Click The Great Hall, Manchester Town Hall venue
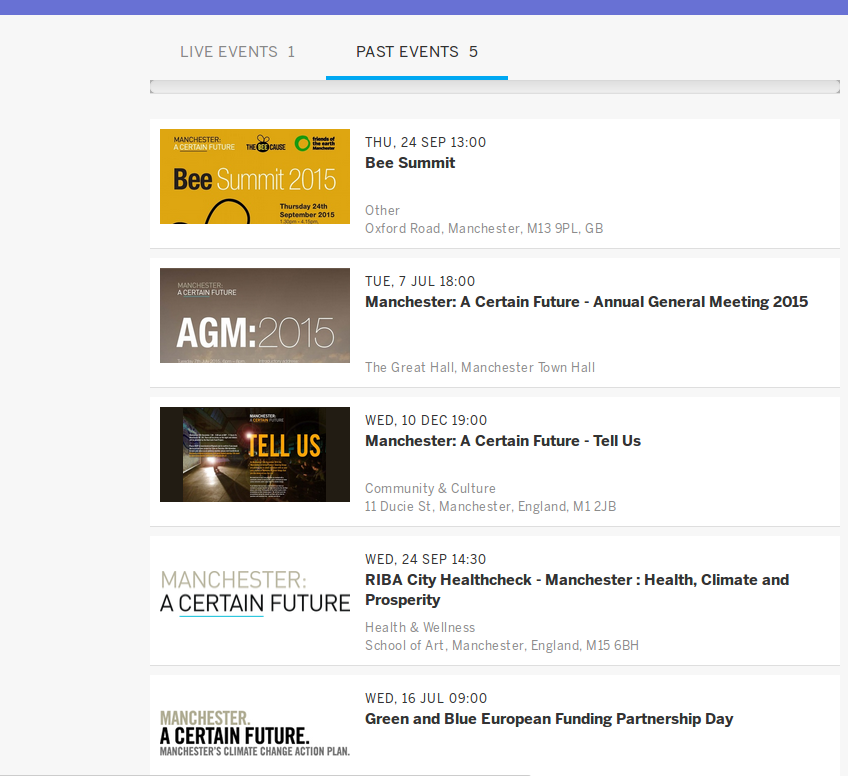 (x=480, y=367)
